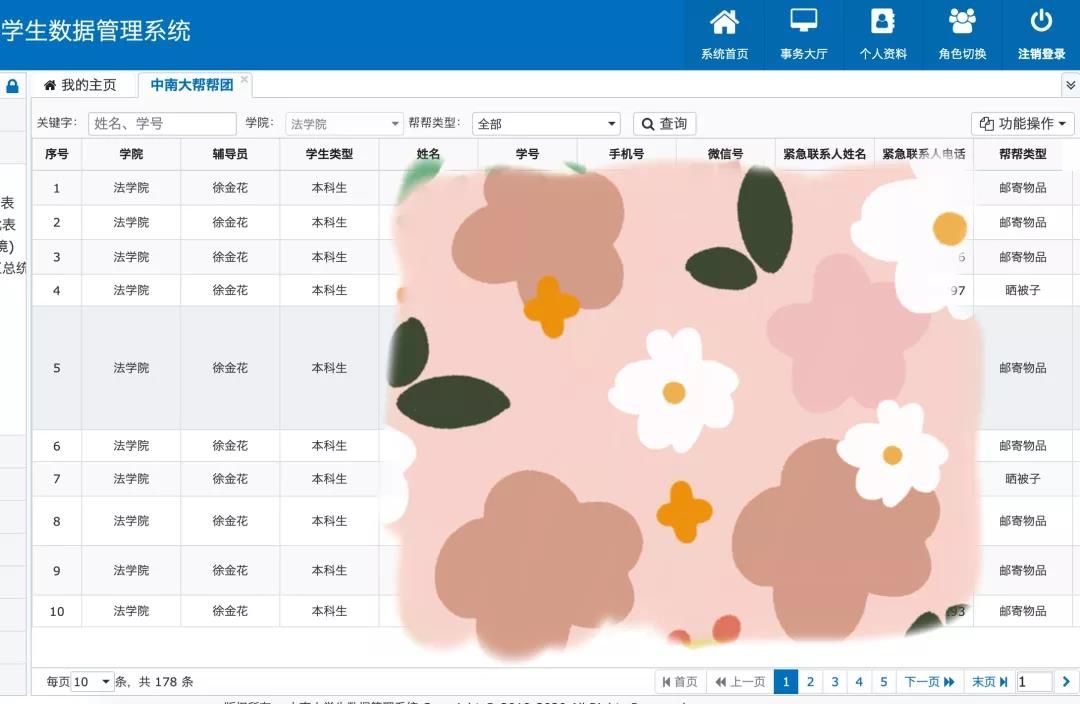Open 事务大厅 monitor icon

(x=803, y=22)
